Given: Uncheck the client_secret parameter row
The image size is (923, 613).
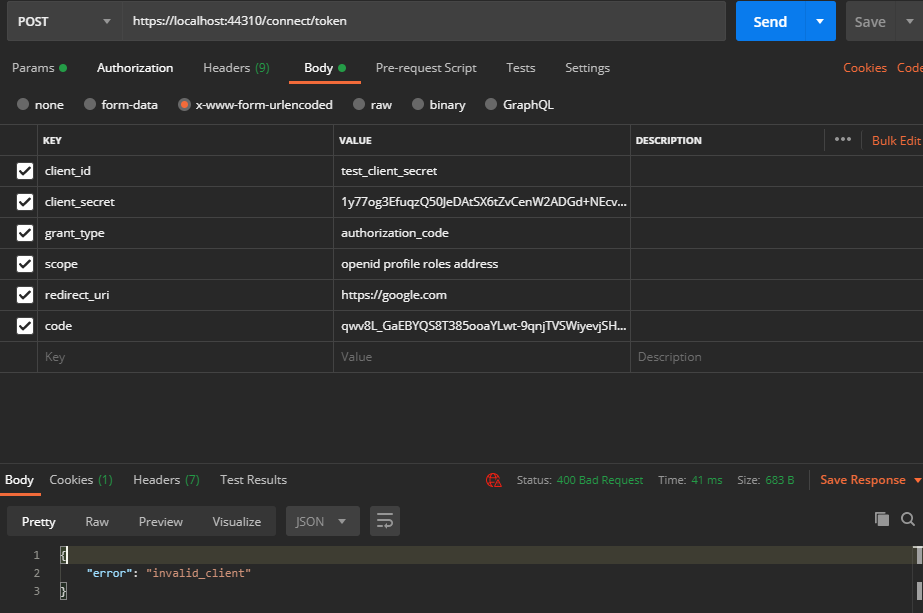Looking at the screenshot, I should click(x=24, y=201).
